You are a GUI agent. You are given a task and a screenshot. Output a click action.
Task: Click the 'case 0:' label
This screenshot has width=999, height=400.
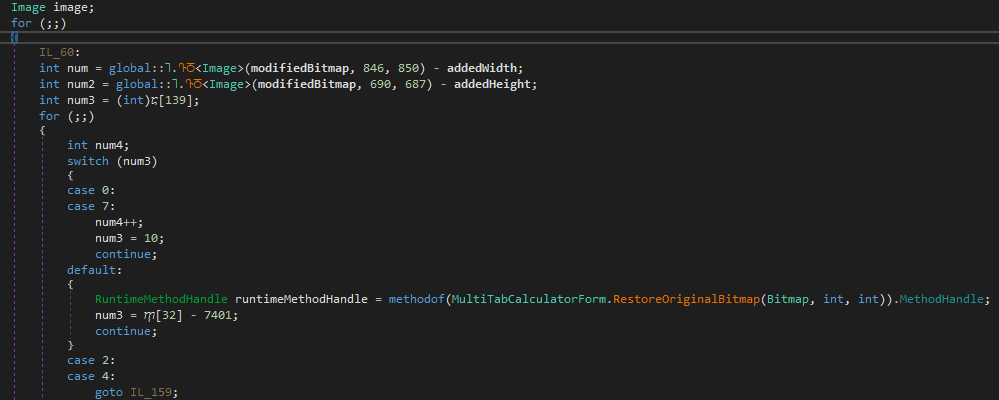coord(91,190)
